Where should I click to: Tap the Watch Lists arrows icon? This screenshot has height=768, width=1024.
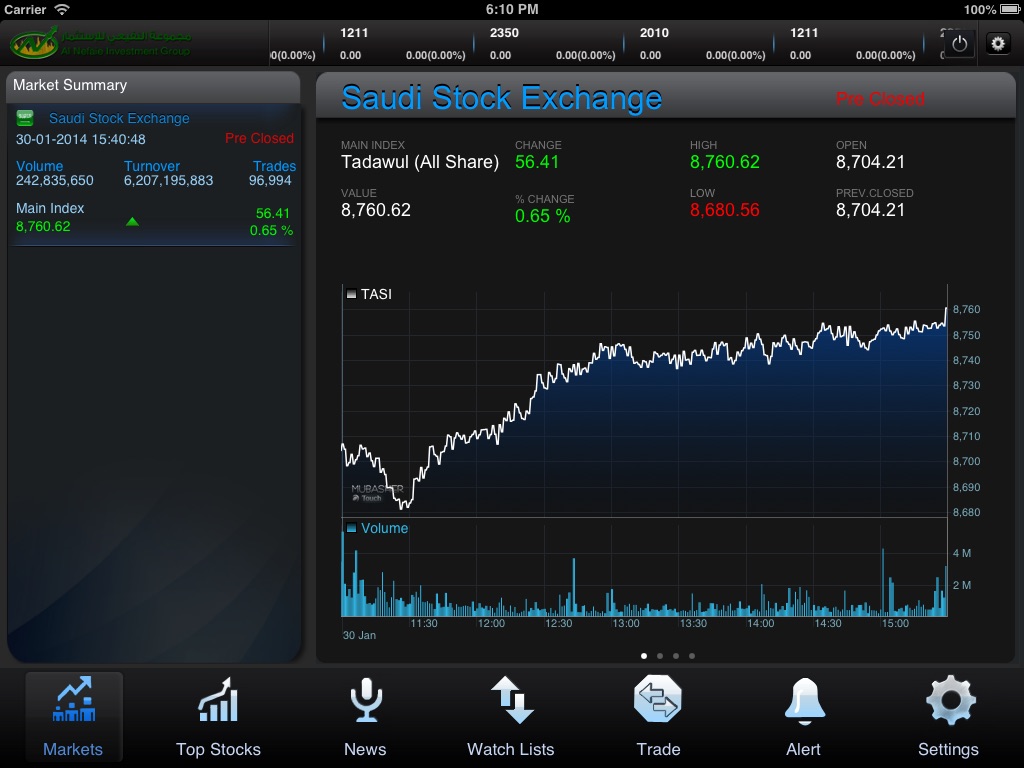pyautogui.click(x=511, y=699)
